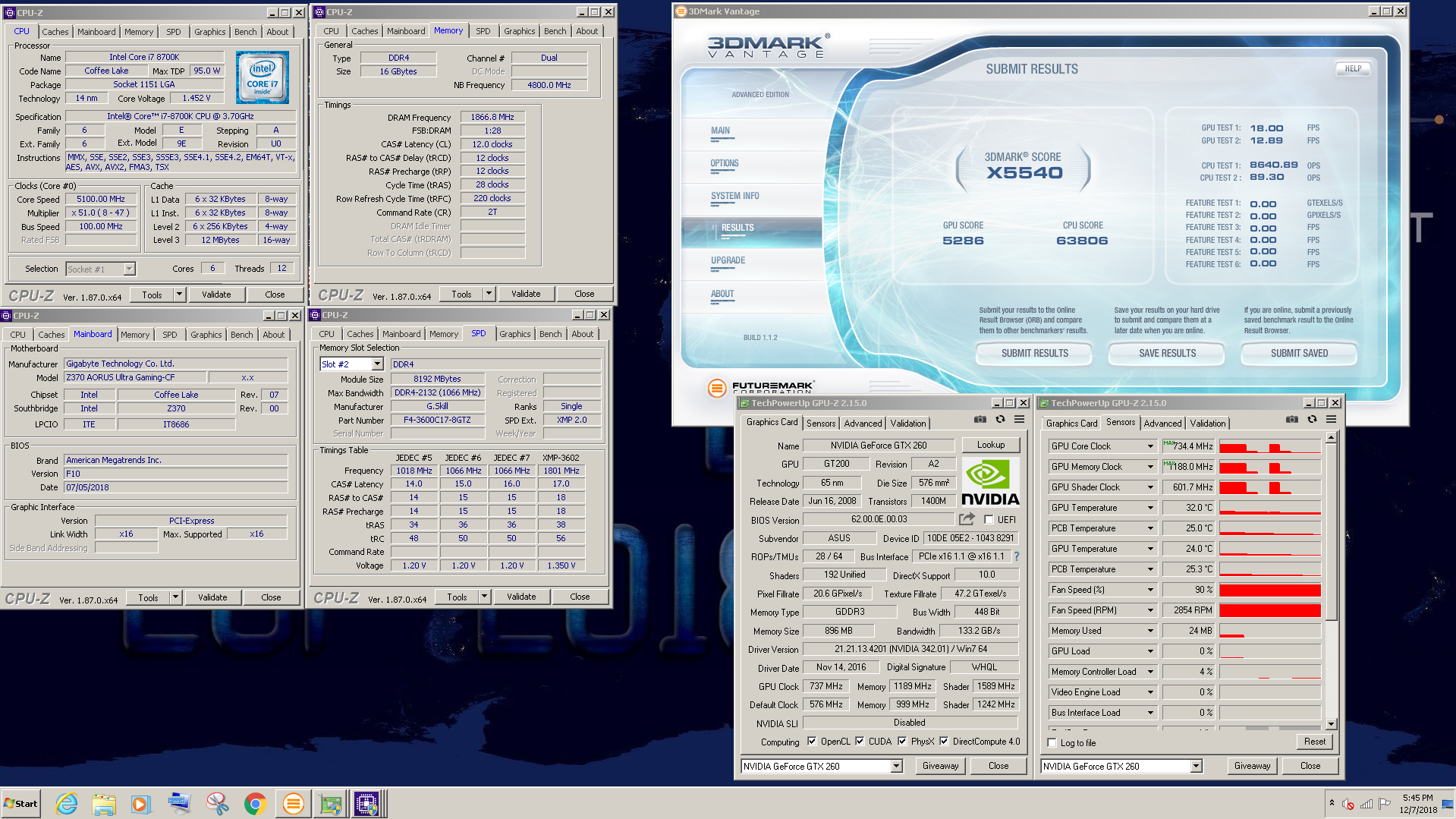1456x819 pixels.
Task: Click the NVIDIA logo in GPU-Z
Action: (990, 482)
